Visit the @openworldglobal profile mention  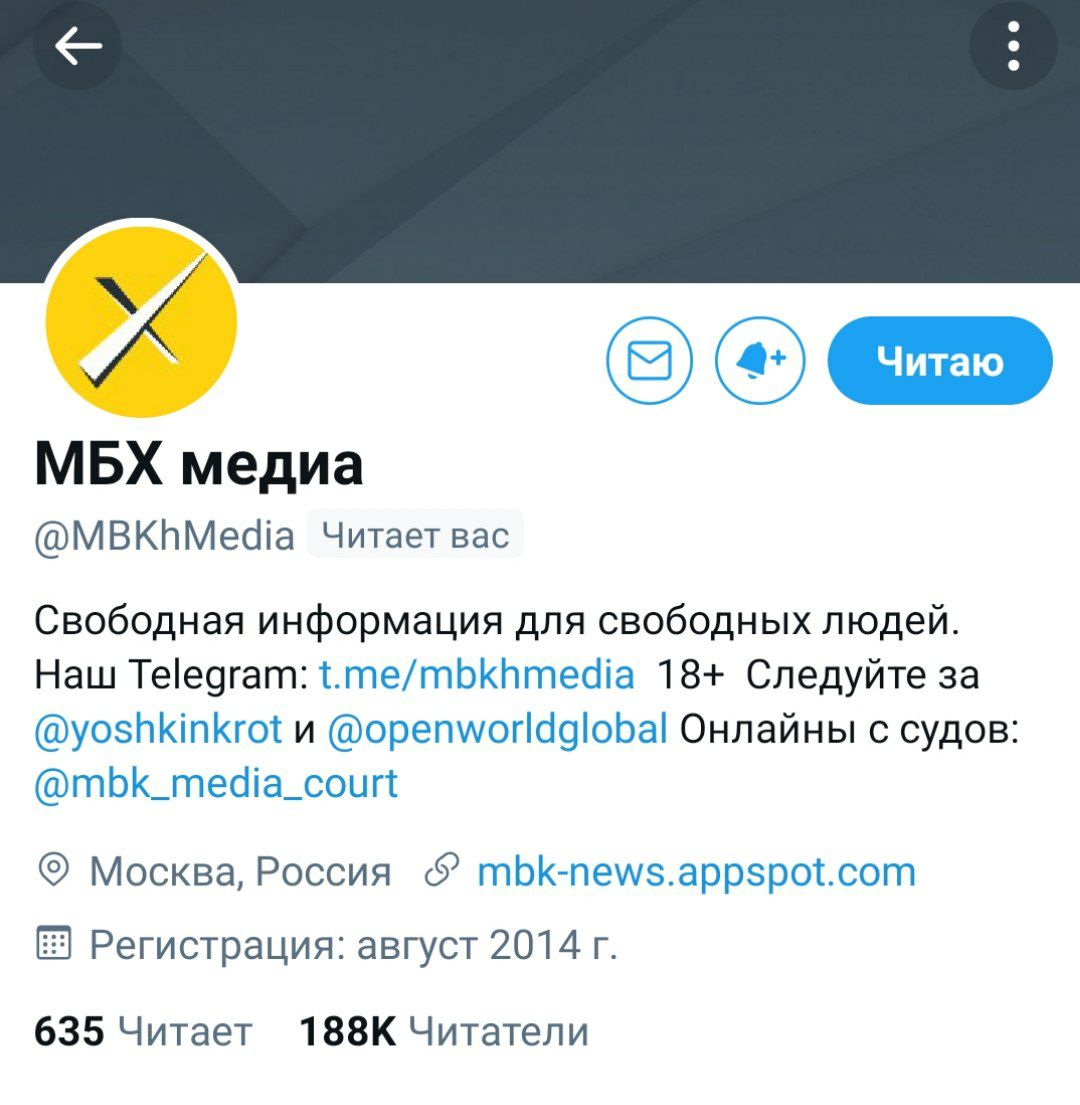pyautogui.click(x=497, y=729)
